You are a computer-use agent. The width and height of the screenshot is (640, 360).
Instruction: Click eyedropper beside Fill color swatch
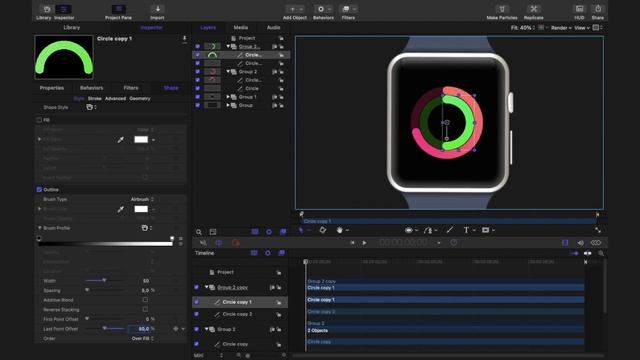point(121,140)
